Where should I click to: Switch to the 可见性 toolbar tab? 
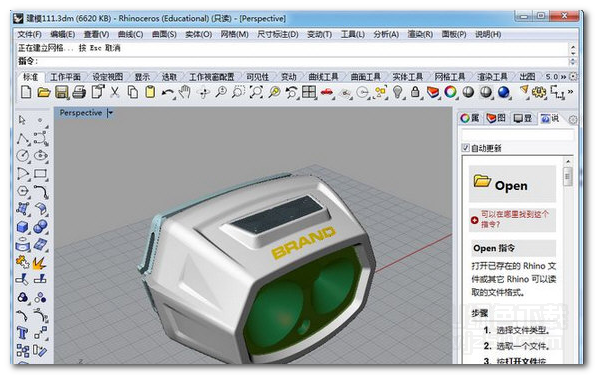tap(258, 77)
